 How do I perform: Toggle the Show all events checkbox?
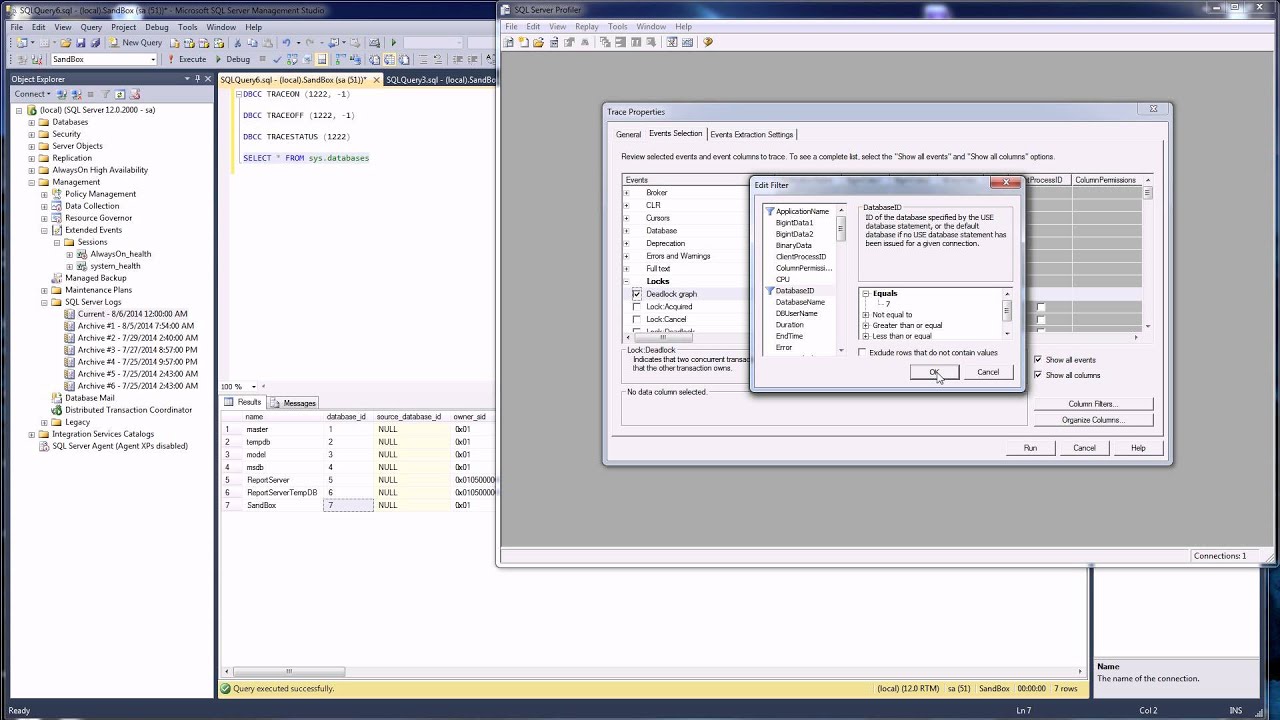point(1038,360)
